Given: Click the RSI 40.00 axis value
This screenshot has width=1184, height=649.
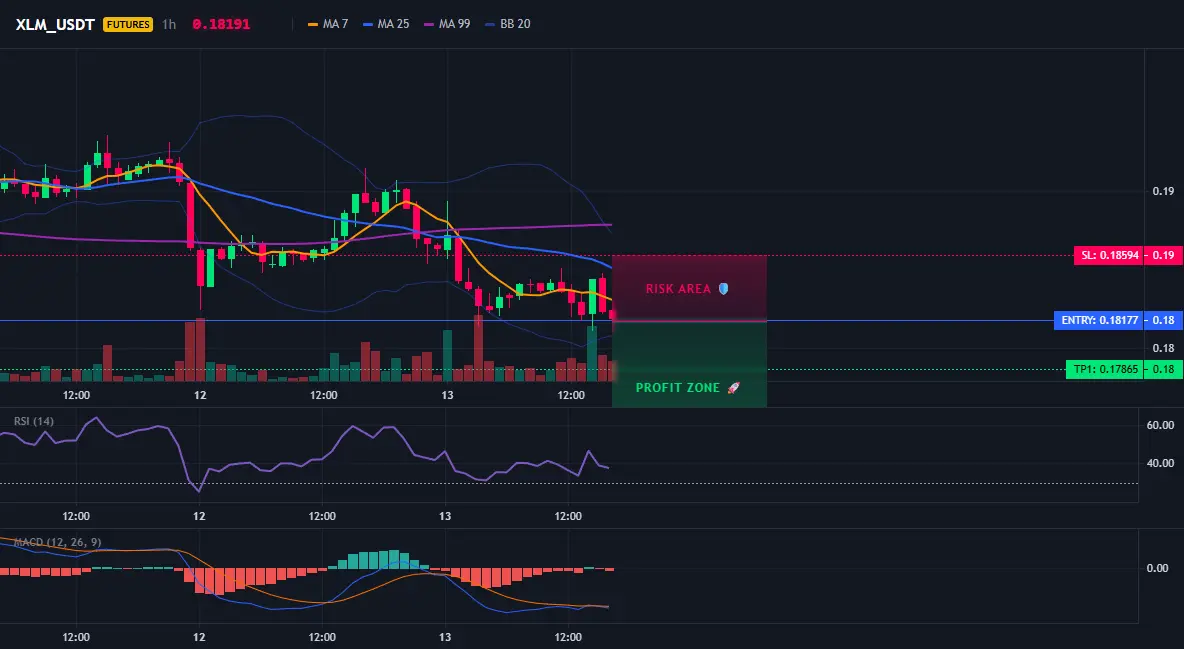Looking at the screenshot, I should coord(1161,463).
